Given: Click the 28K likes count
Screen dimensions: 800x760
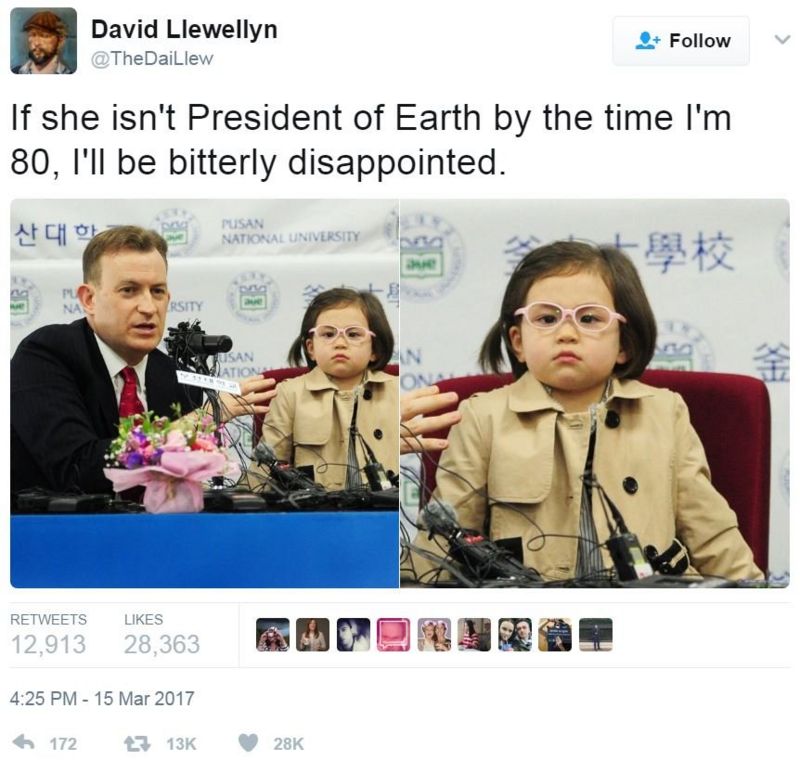Looking at the screenshot, I should coord(288,744).
